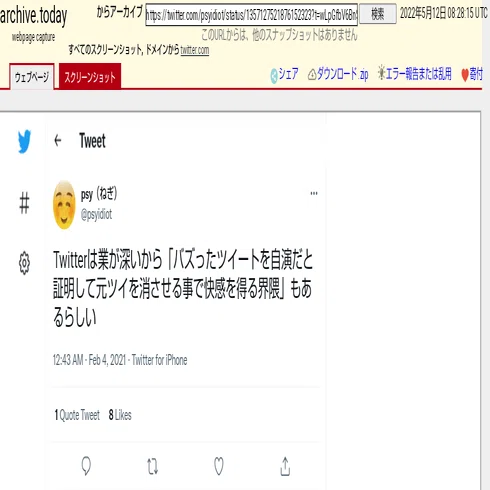The image size is (490, 490).
Task: Click the Twitter bird logo
Action: (x=24, y=141)
